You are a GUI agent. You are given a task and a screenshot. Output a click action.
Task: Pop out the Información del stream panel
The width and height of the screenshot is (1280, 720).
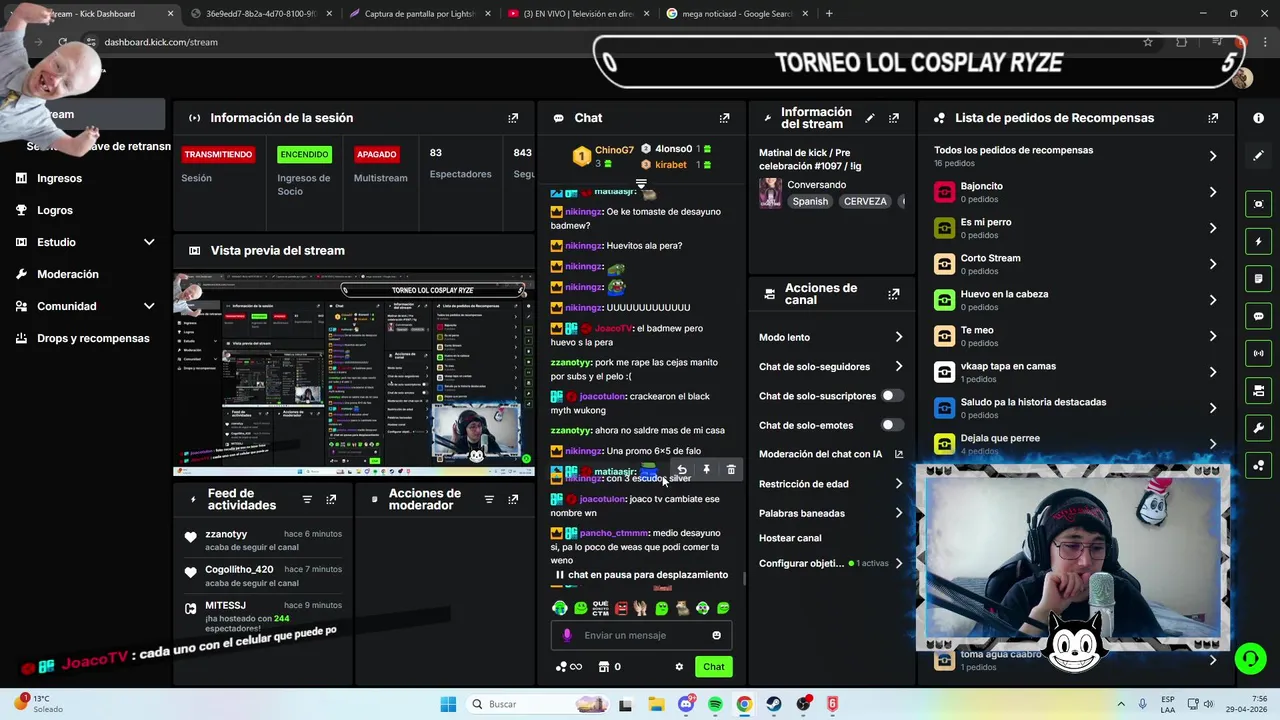[x=894, y=118]
